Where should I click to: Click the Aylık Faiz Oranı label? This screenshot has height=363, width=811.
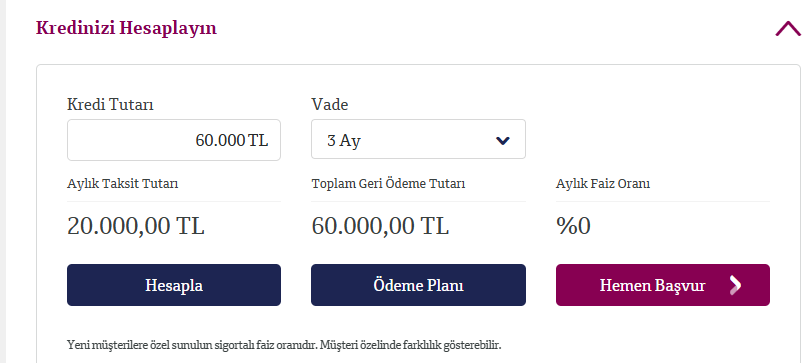603,184
